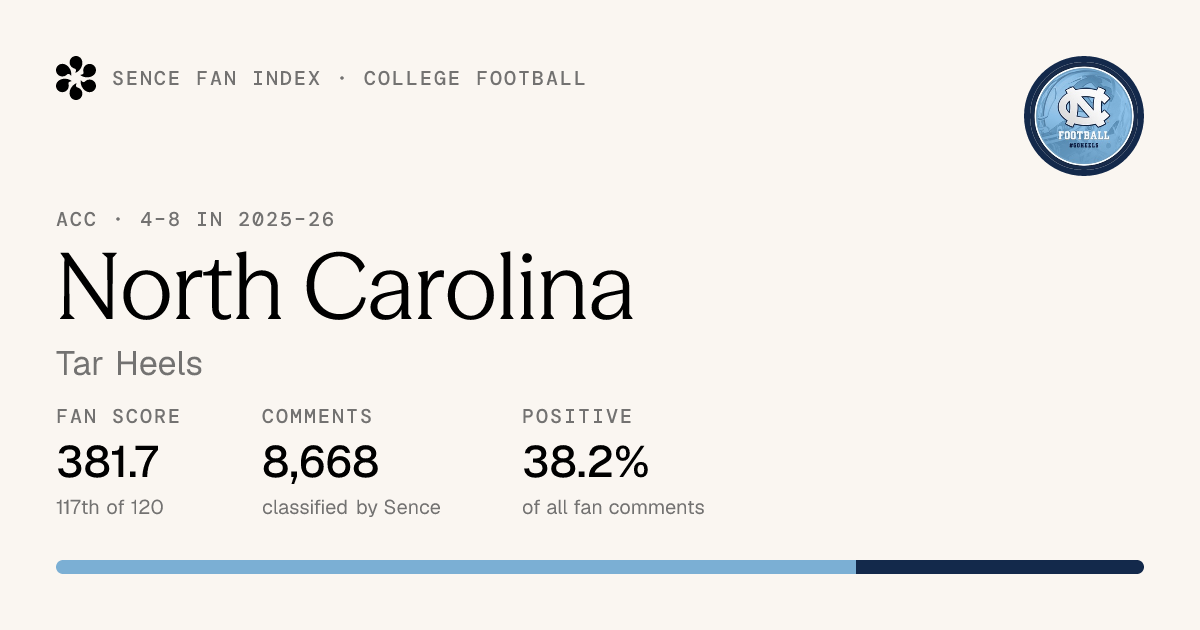Viewport: 1200px width, 630px height.
Task: Click the Sence flower logo icon
Action: click(x=76, y=78)
